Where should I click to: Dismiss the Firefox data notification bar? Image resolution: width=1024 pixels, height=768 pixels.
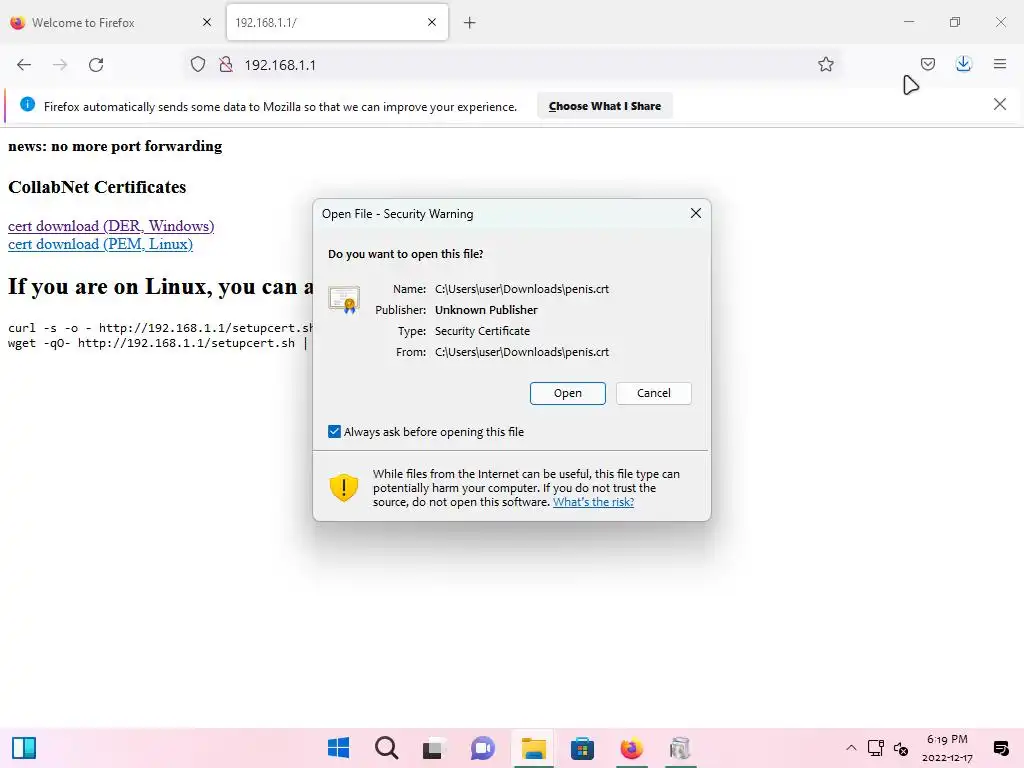pyautogui.click(x=999, y=104)
